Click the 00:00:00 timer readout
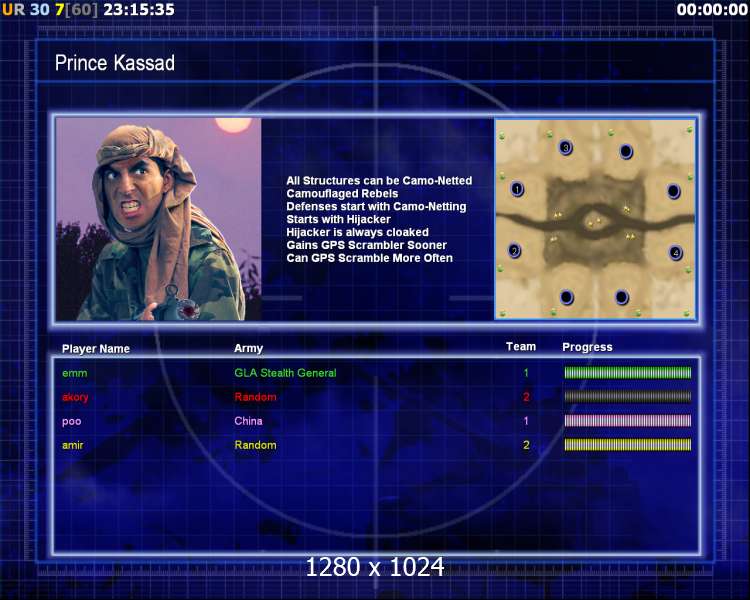Viewport: 750px width, 600px height. [x=712, y=10]
